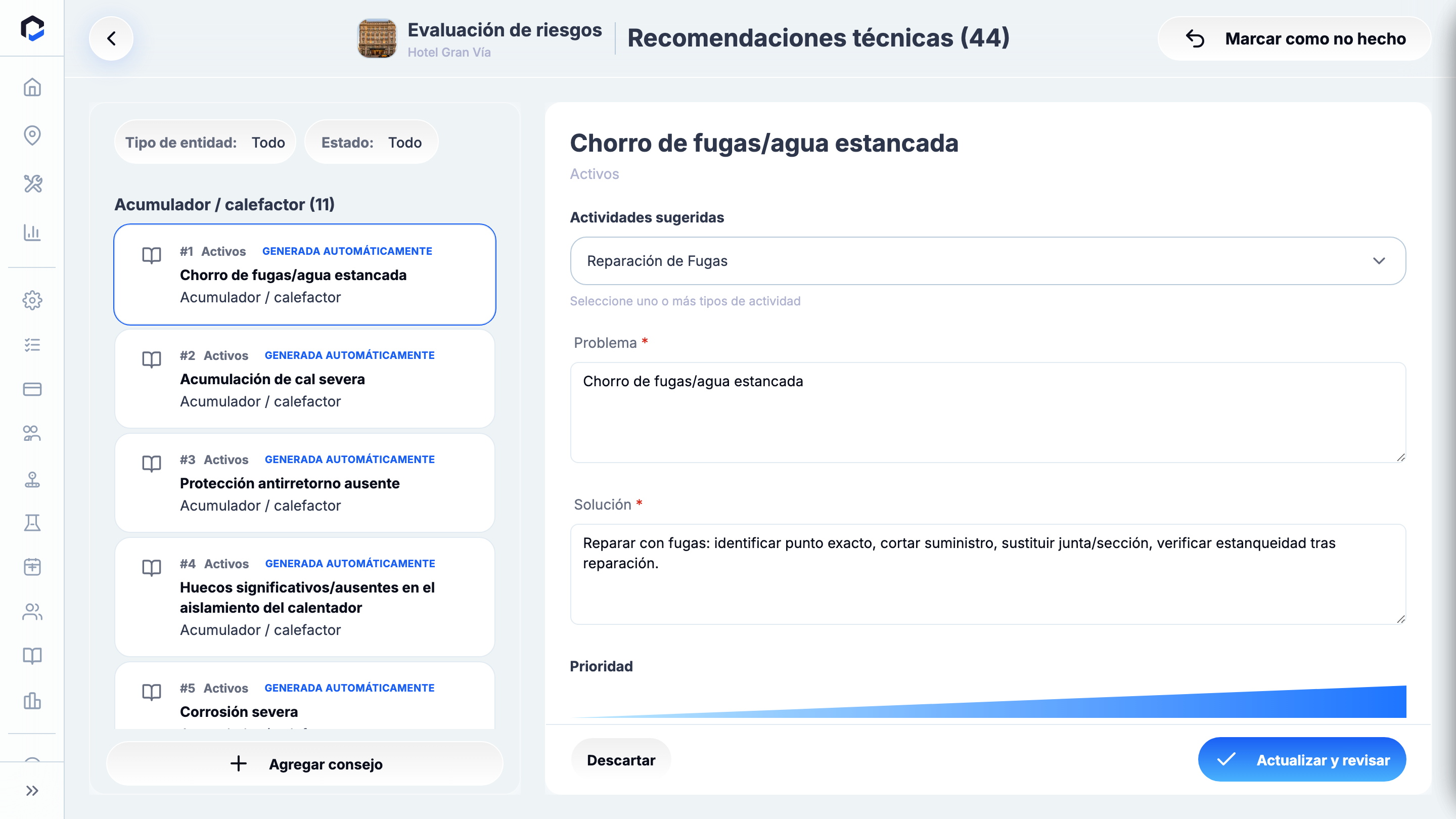Open the group people sidebar icon

32,434
